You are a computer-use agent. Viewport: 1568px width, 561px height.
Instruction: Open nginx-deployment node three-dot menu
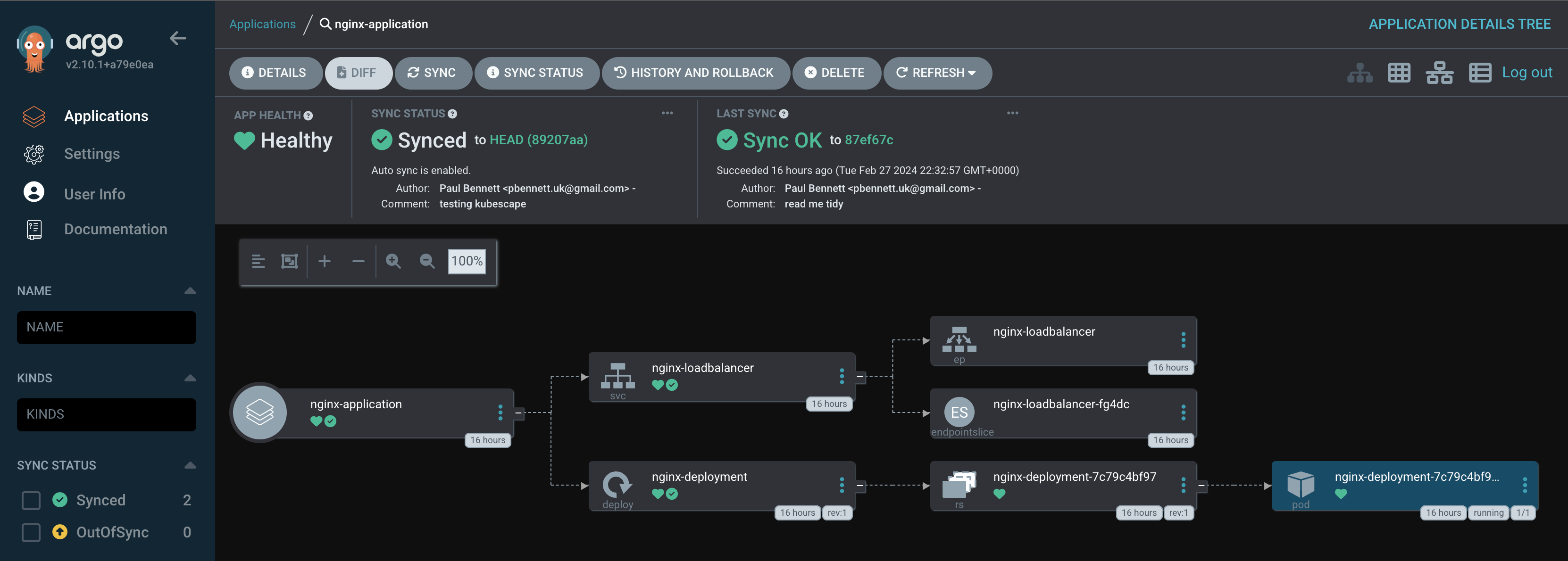(x=842, y=485)
